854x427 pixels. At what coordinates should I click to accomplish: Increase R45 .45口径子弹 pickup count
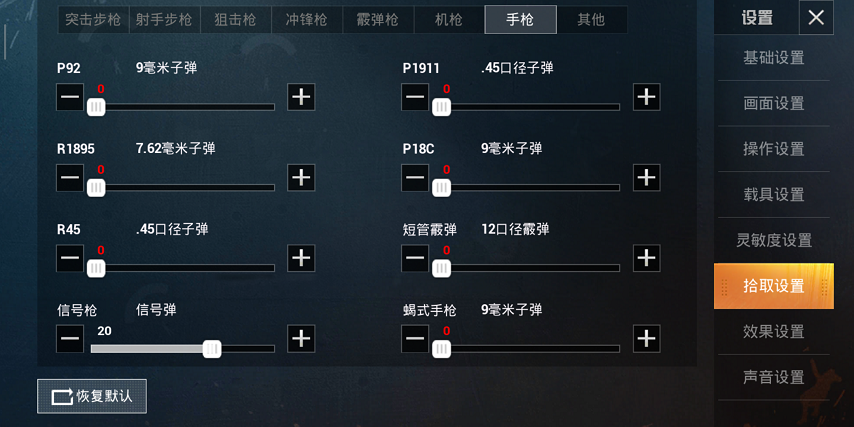301,258
